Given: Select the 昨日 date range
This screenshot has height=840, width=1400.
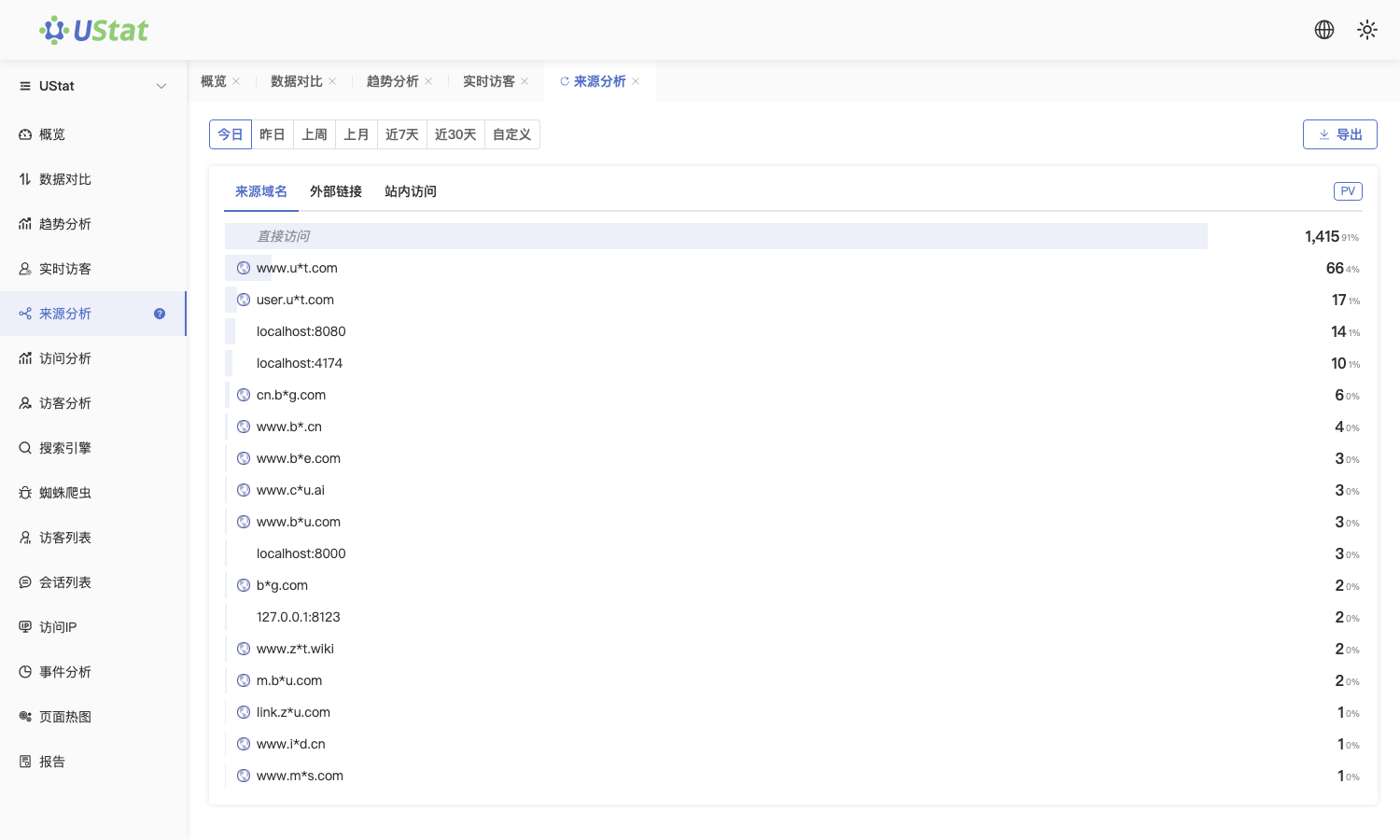Looking at the screenshot, I should [273, 134].
